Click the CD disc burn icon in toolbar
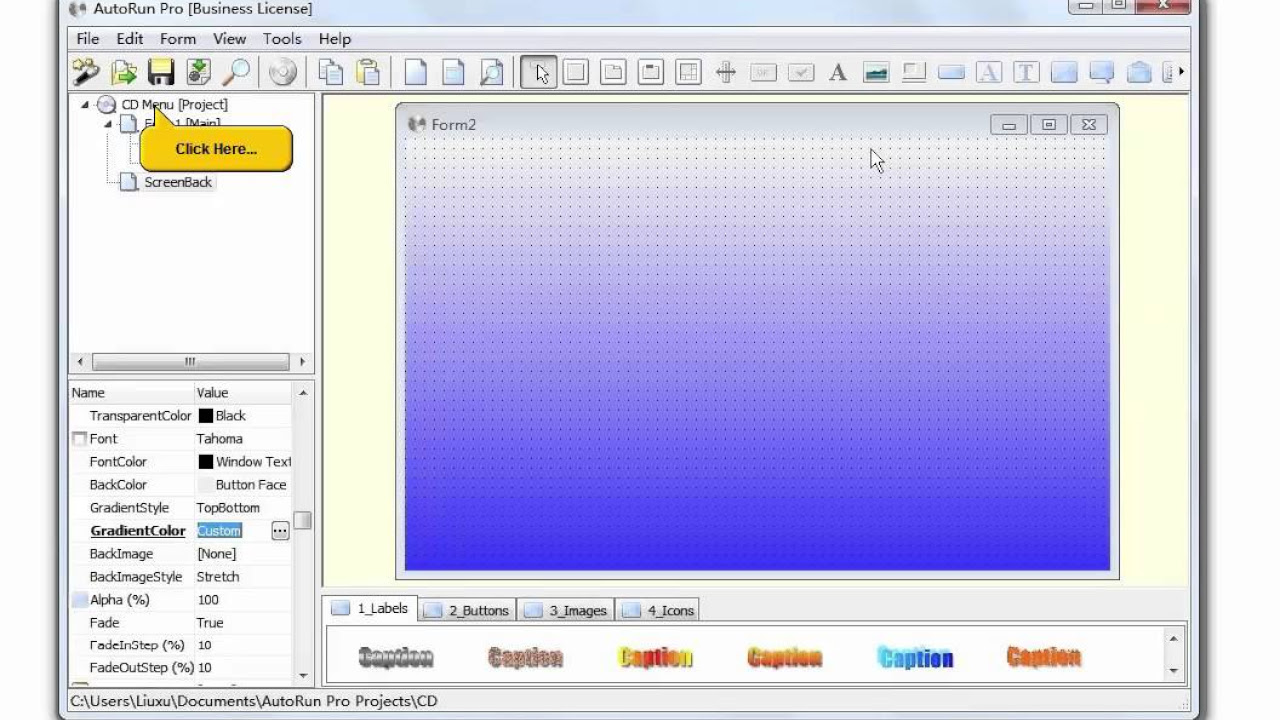 pyautogui.click(x=283, y=72)
